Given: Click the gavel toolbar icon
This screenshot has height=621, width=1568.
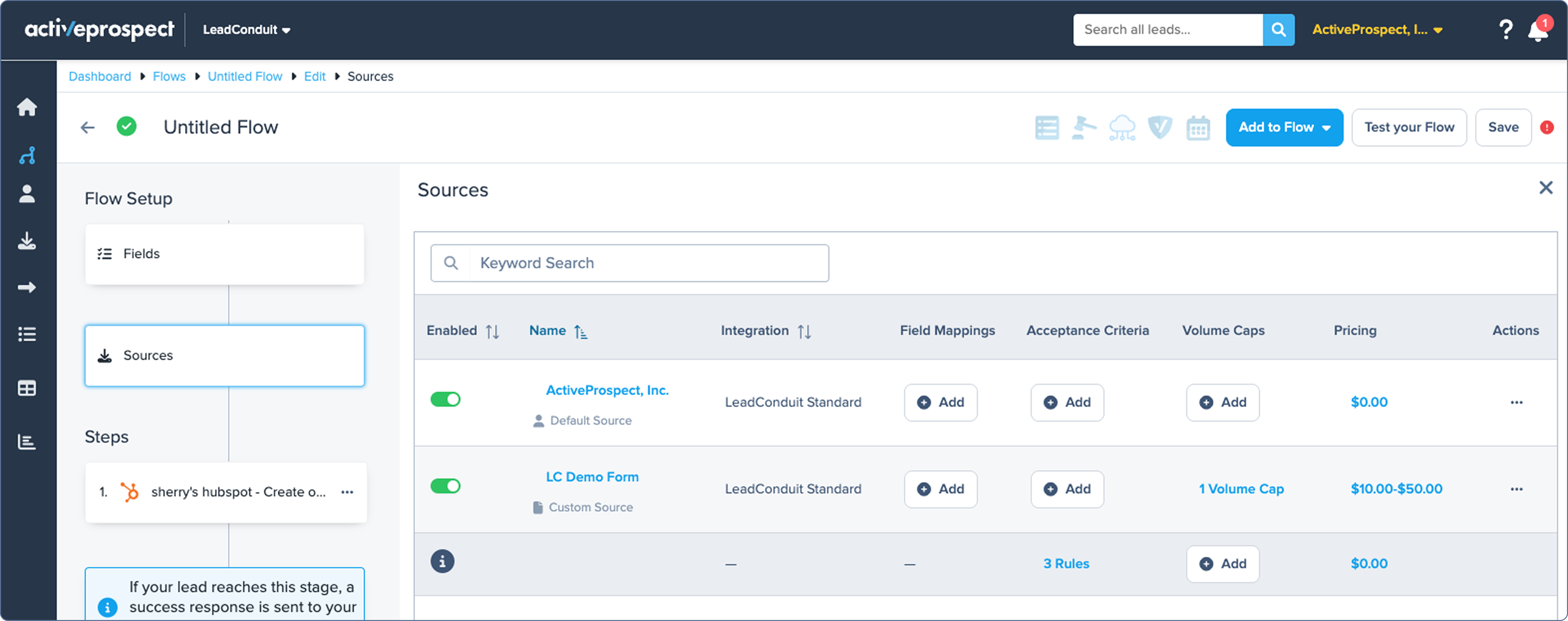Looking at the screenshot, I should point(1084,127).
